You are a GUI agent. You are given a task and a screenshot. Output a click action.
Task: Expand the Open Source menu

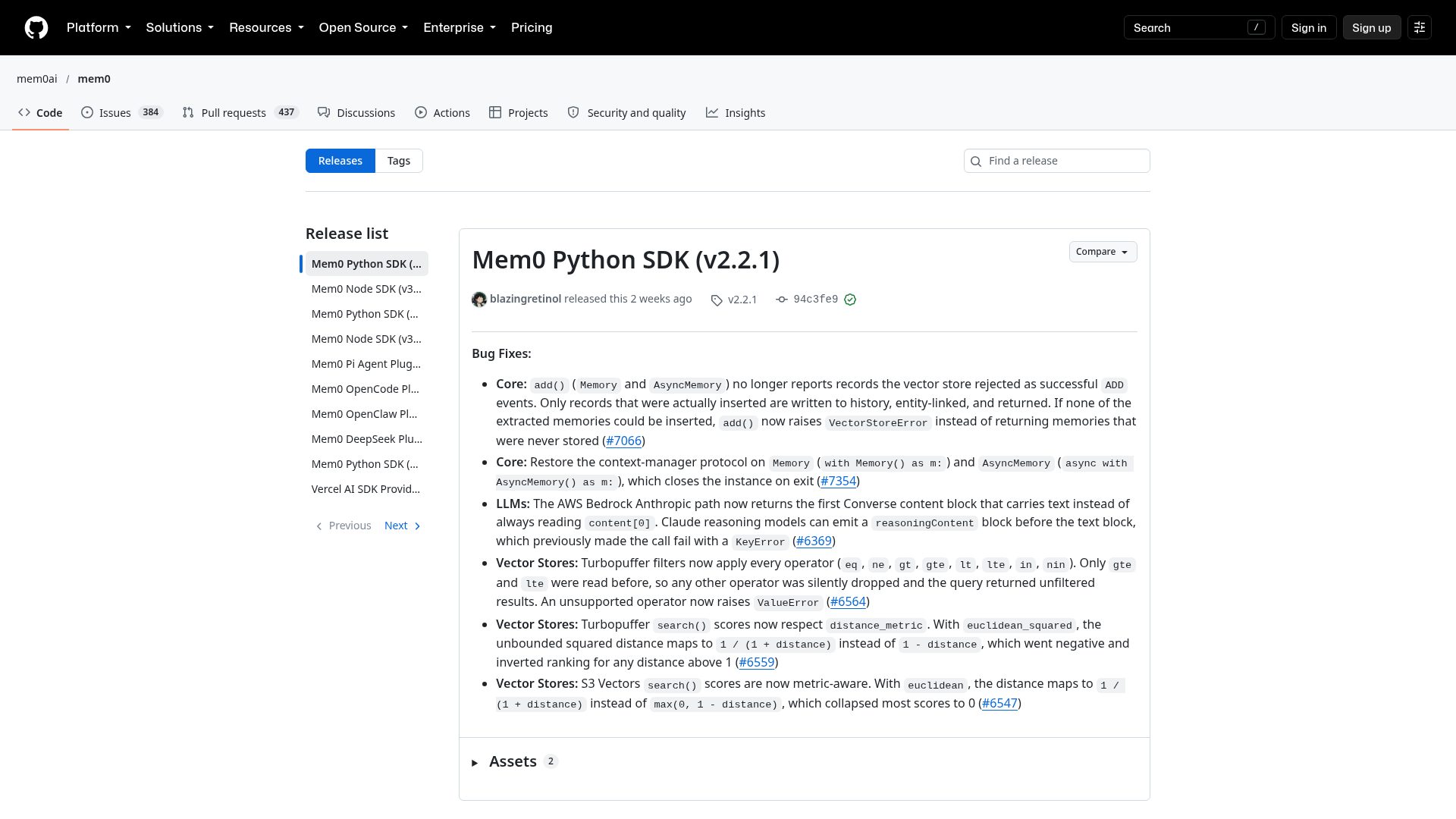[x=363, y=28]
